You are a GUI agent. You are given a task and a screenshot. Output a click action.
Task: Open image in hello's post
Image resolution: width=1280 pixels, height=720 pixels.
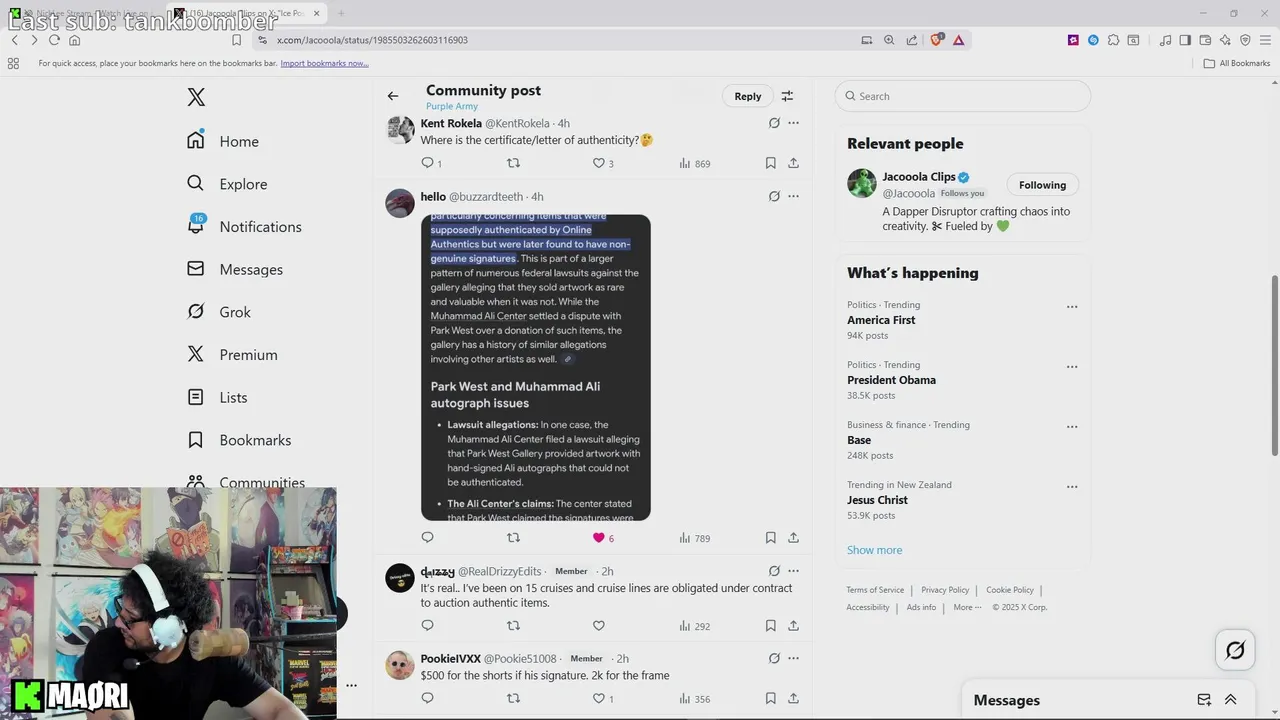click(536, 368)
